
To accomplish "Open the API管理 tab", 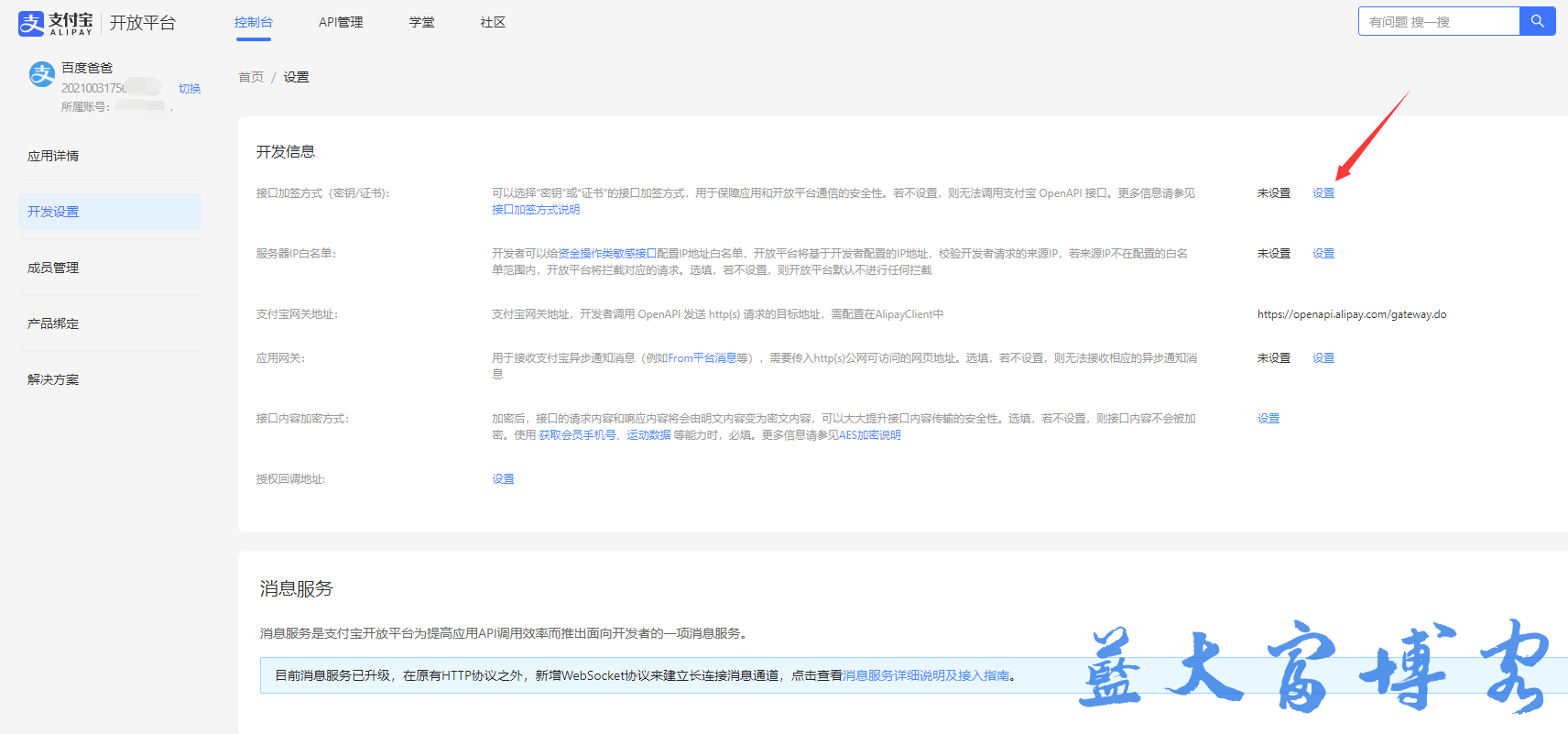I will click(x=341, y=22).
